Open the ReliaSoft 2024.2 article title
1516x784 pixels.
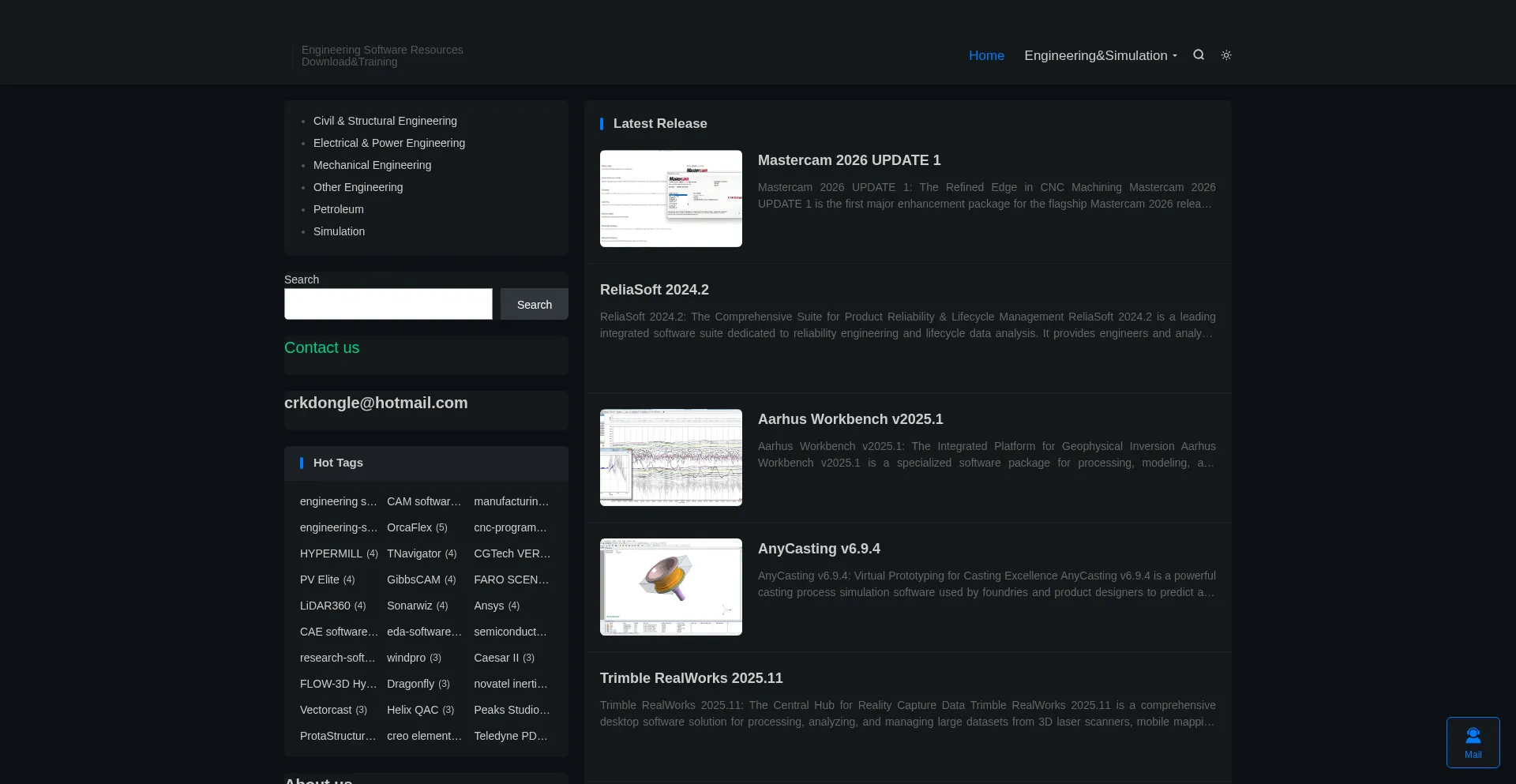coord(655,290)
